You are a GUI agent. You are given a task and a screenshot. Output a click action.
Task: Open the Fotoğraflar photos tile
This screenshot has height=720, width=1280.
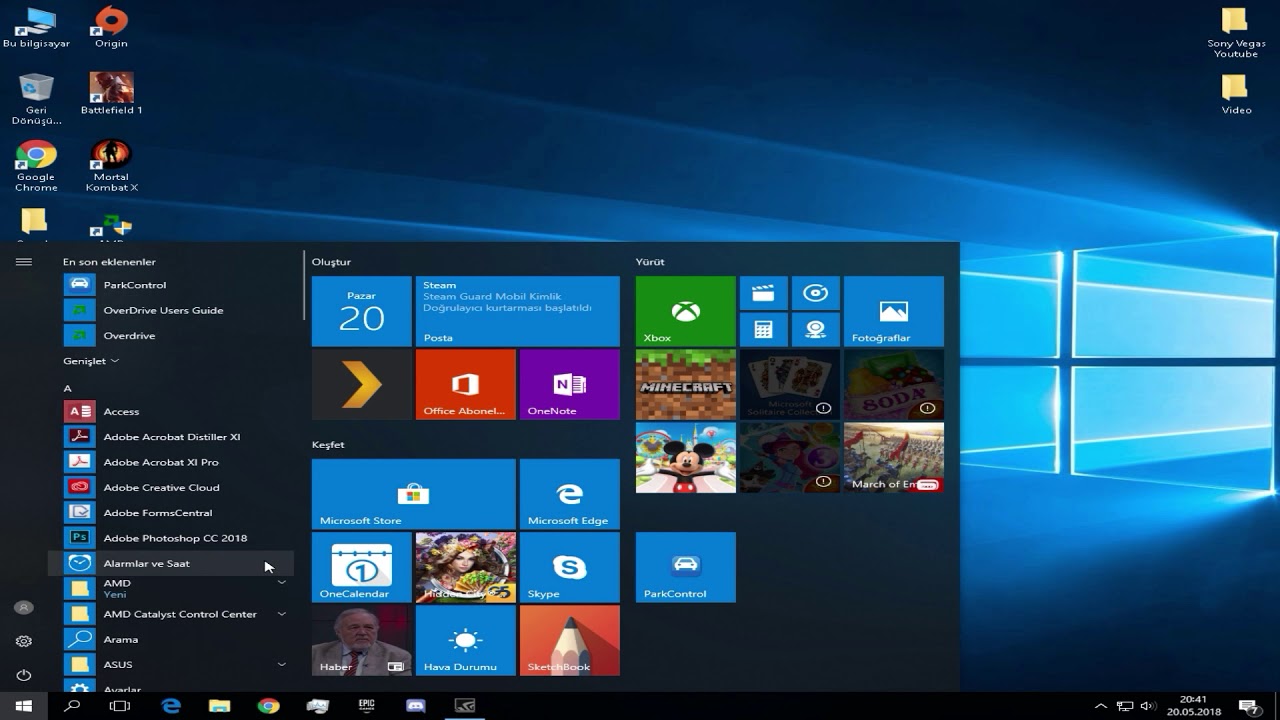[x=893, y=311]
